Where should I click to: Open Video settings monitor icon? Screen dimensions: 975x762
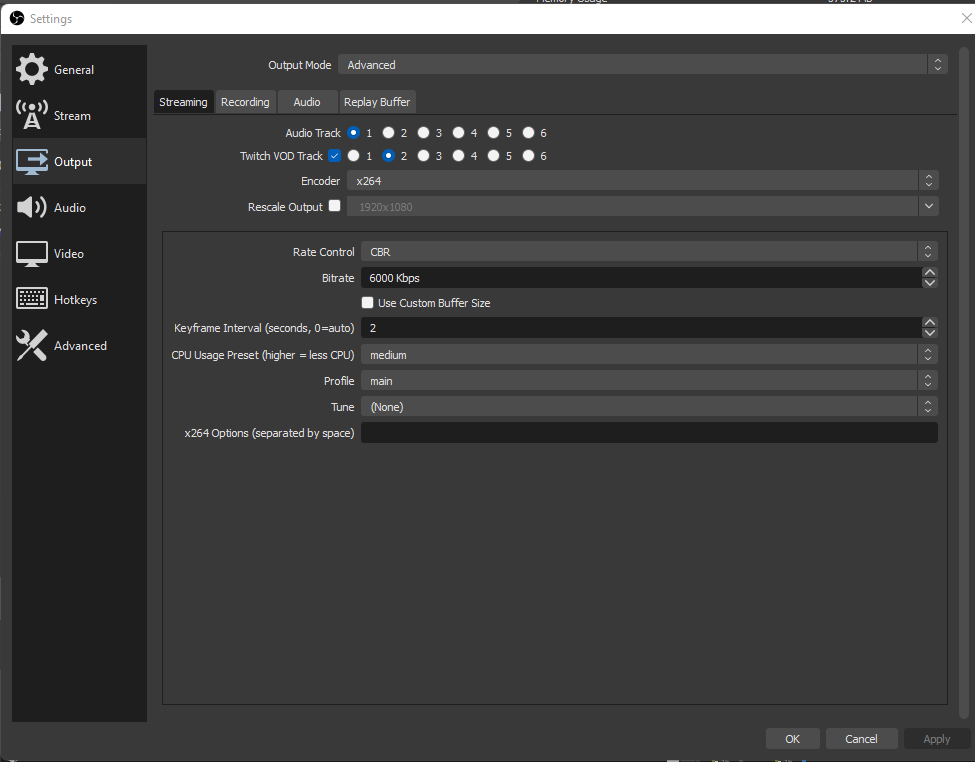point(32,253)
